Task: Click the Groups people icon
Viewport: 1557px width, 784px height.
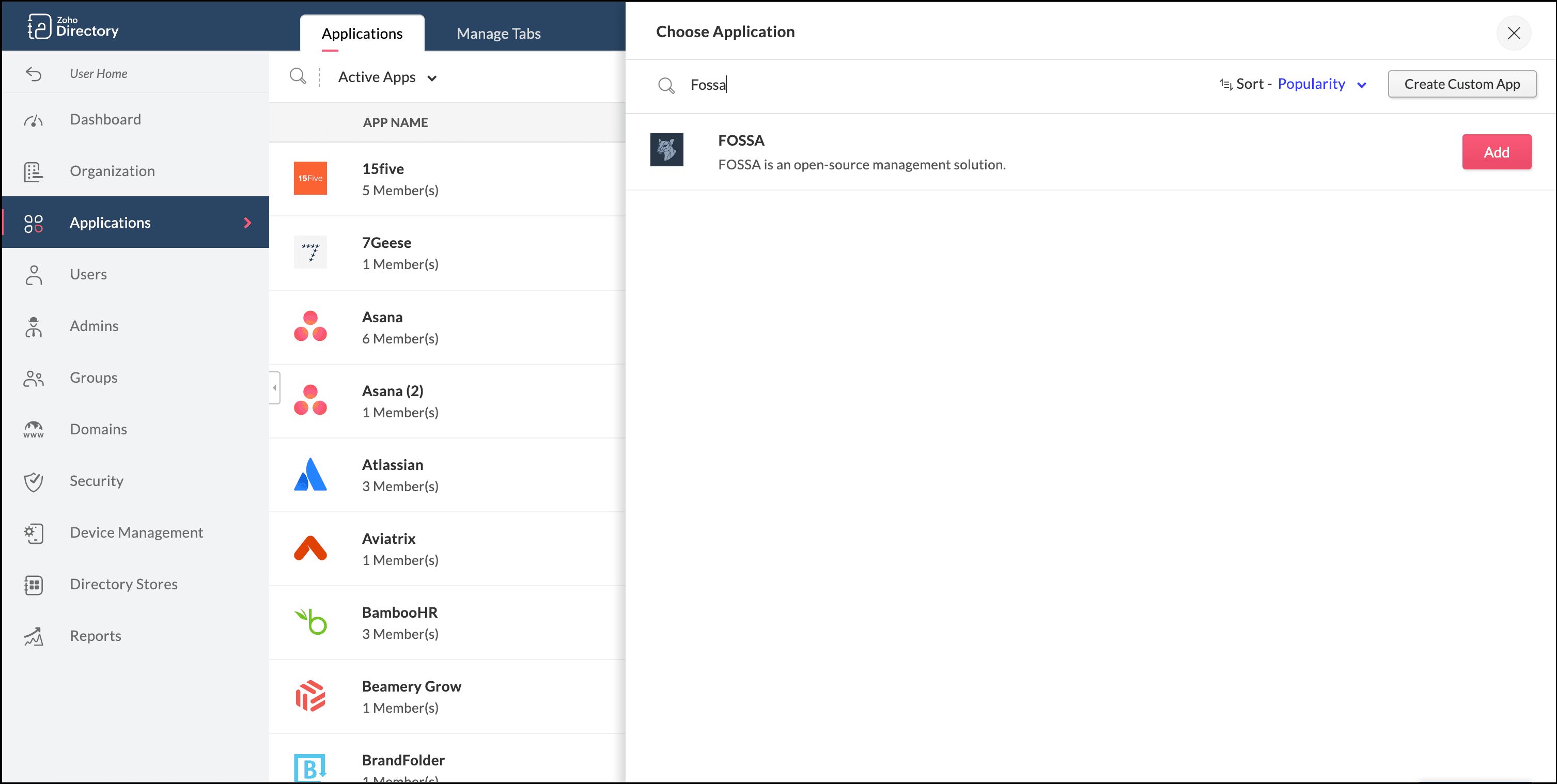Action: [34, 379]
